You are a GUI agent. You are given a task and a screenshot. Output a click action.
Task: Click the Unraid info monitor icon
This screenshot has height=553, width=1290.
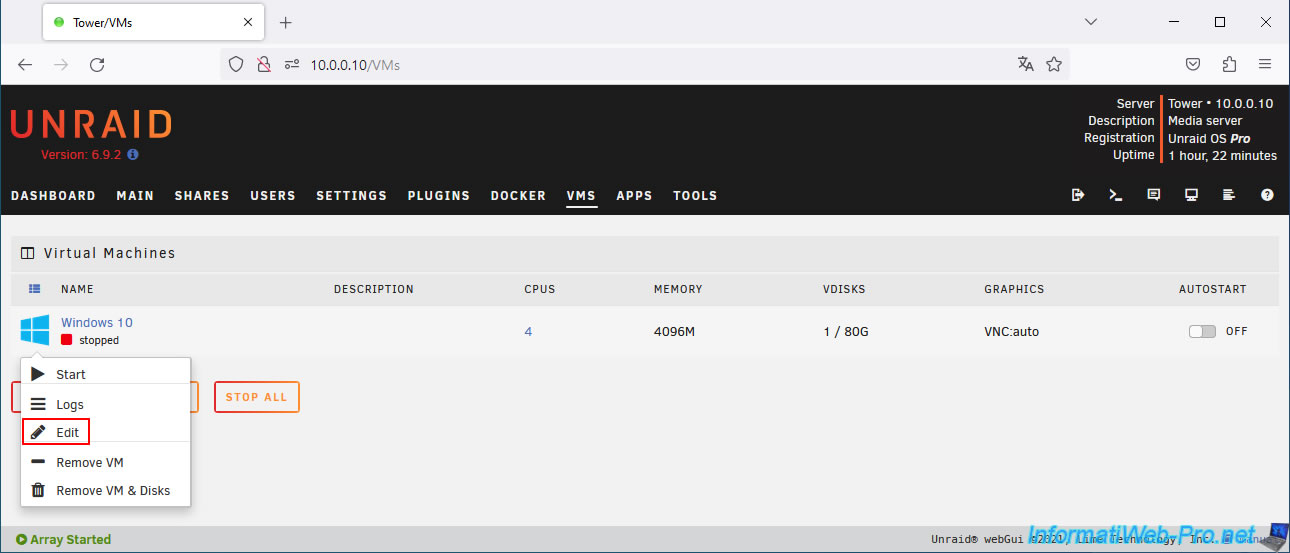1192,195
